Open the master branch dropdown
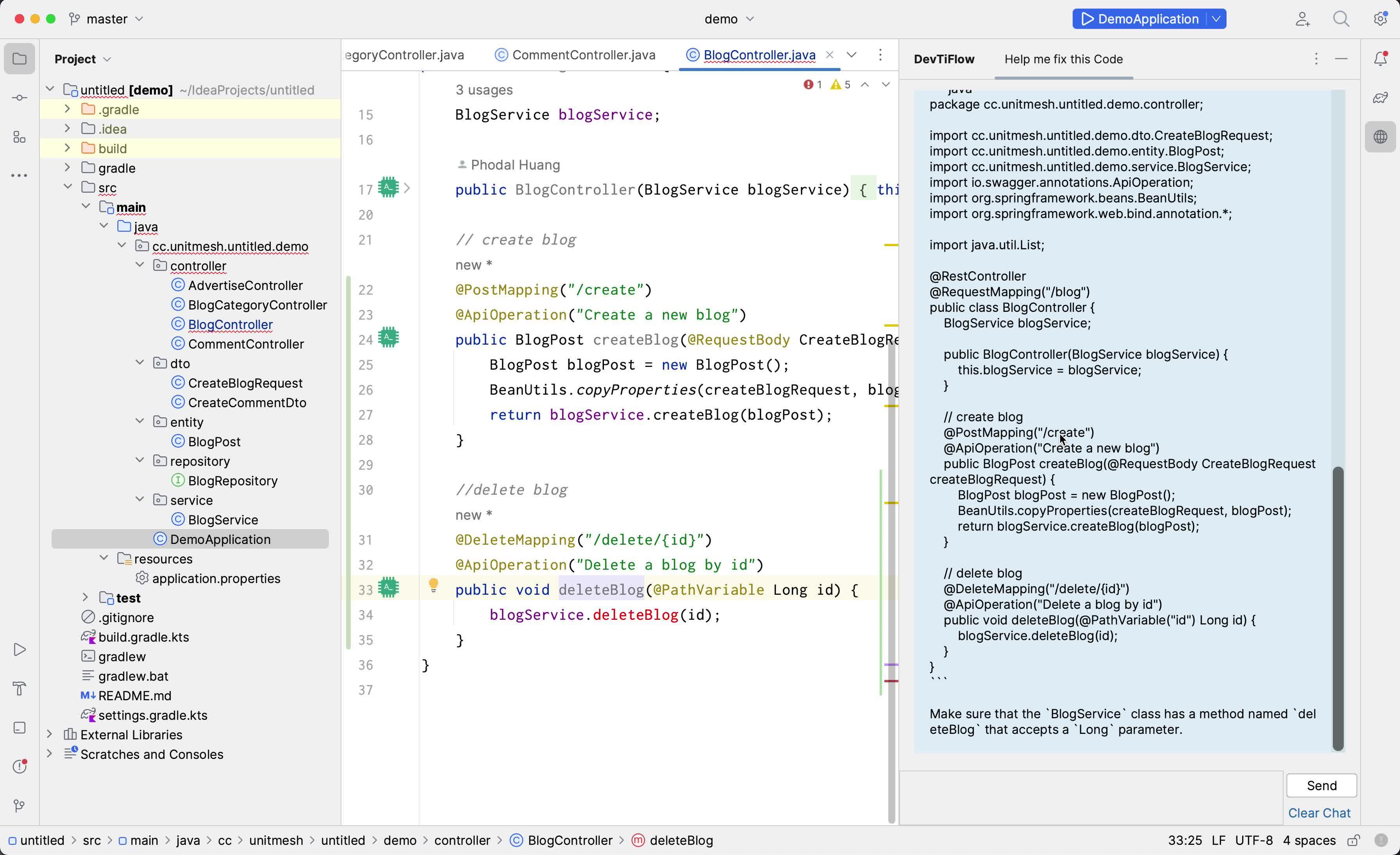This screenshot has width=1400, height=855. coord(107,19)
